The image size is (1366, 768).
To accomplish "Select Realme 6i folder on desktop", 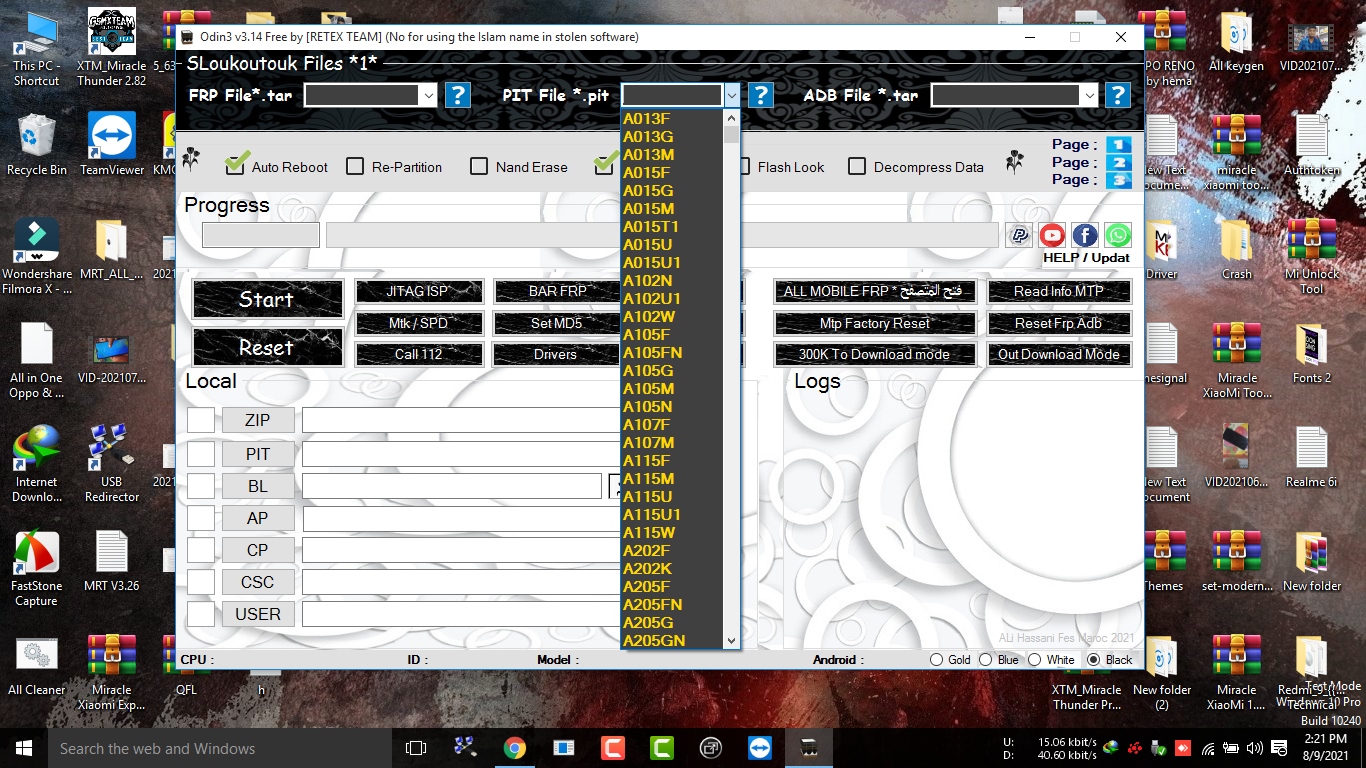I will click(x=1312, y=458).
